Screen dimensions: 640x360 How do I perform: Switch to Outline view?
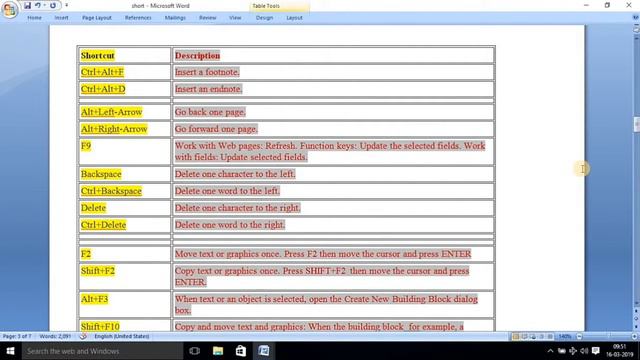tap(542, 337)
